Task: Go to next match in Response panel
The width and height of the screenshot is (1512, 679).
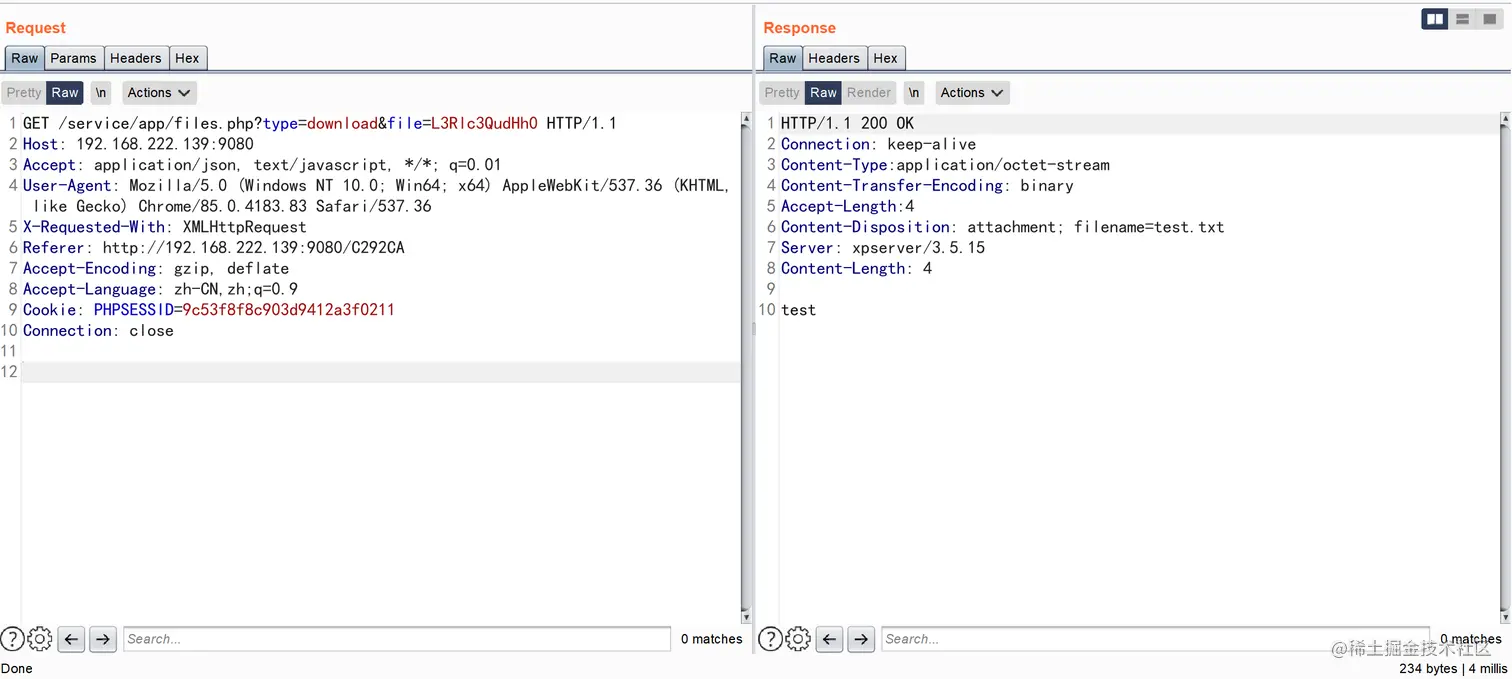Action: pos(861,639)
